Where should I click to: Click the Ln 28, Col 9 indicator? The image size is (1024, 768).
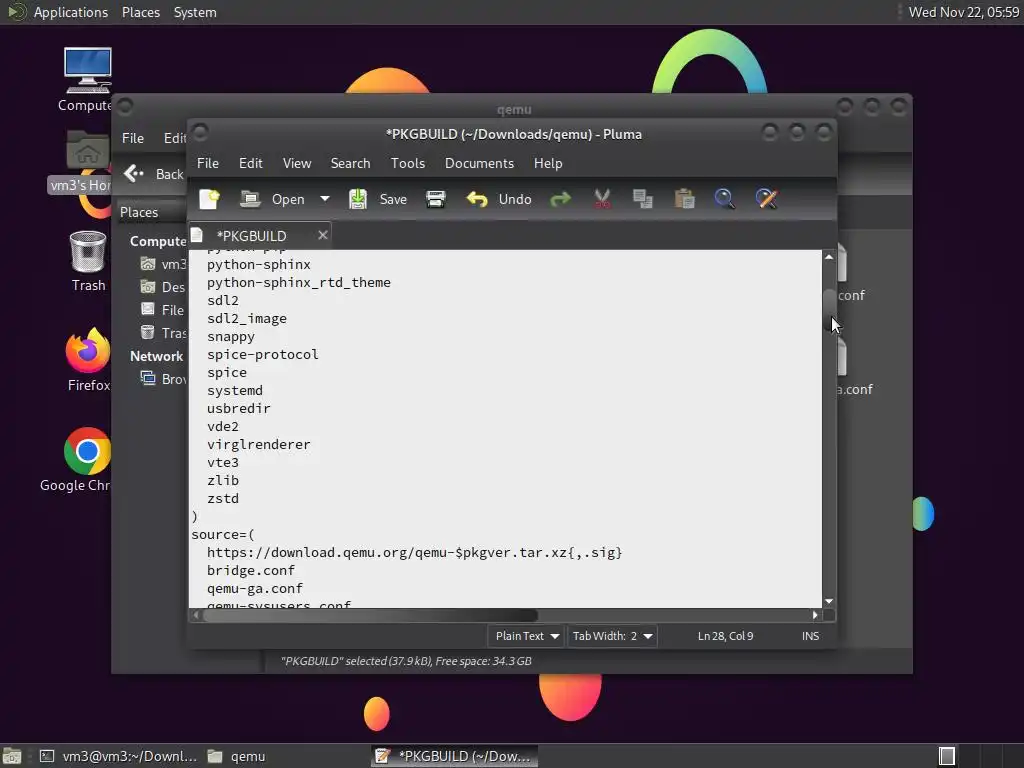click(725, 636)
